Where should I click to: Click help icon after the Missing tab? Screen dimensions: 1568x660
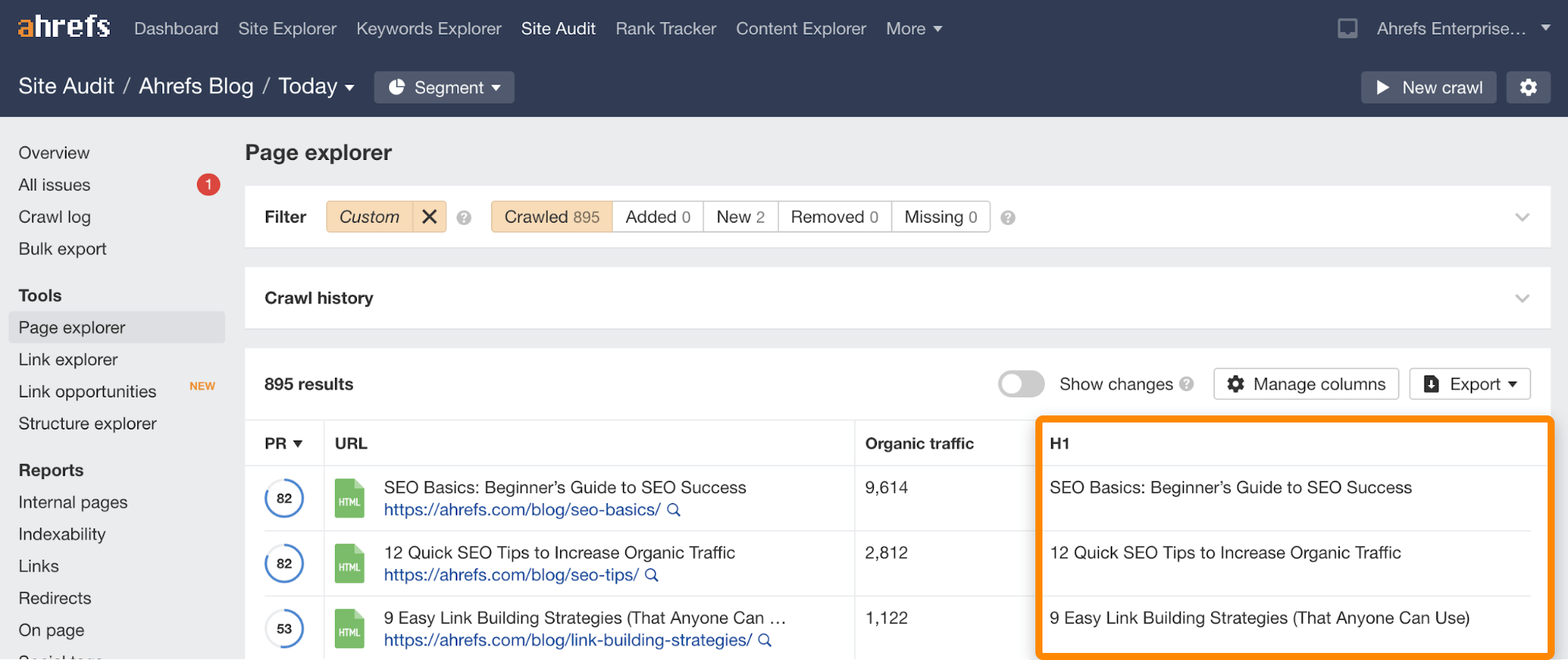pyautogui.click(x=1009, y=218)
